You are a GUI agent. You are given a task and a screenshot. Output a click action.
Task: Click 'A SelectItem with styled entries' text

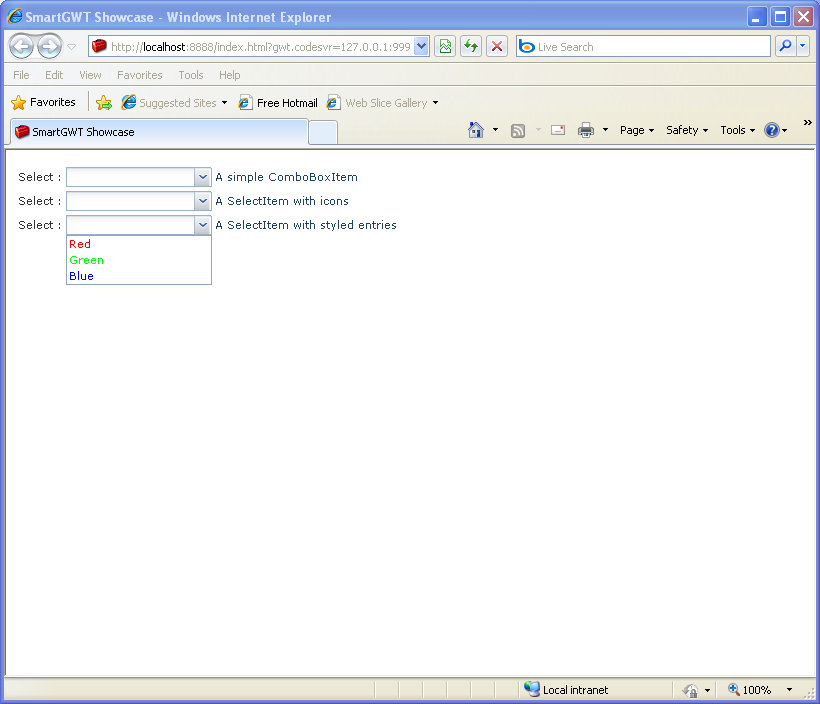pos(306,225)
